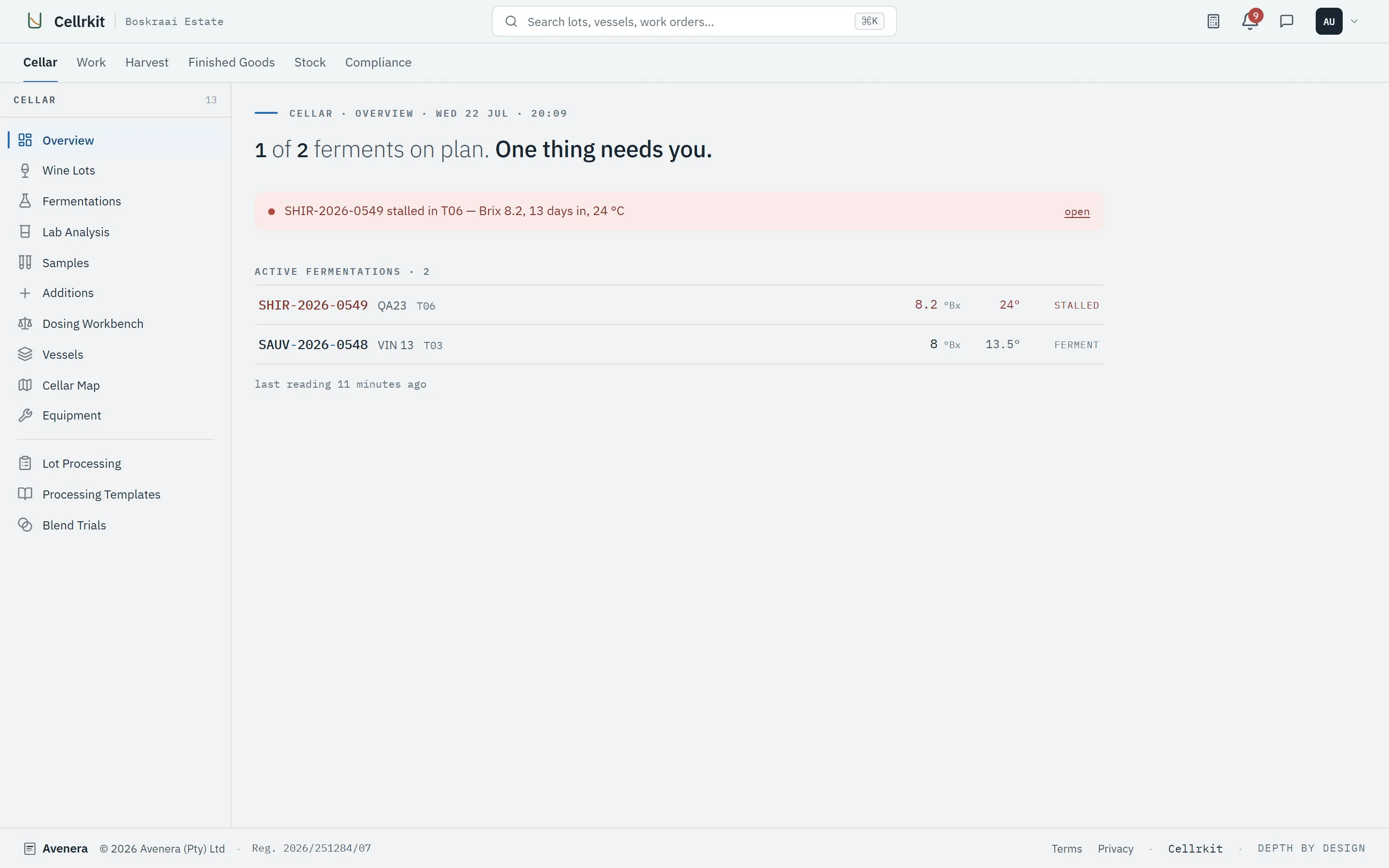Click the AU user avatar

pyautogui.click(x=1329, y=21)
